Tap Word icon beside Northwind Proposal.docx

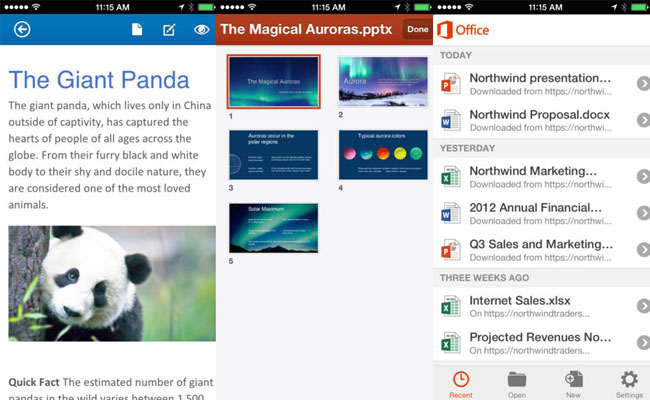[x=451, y=120]
